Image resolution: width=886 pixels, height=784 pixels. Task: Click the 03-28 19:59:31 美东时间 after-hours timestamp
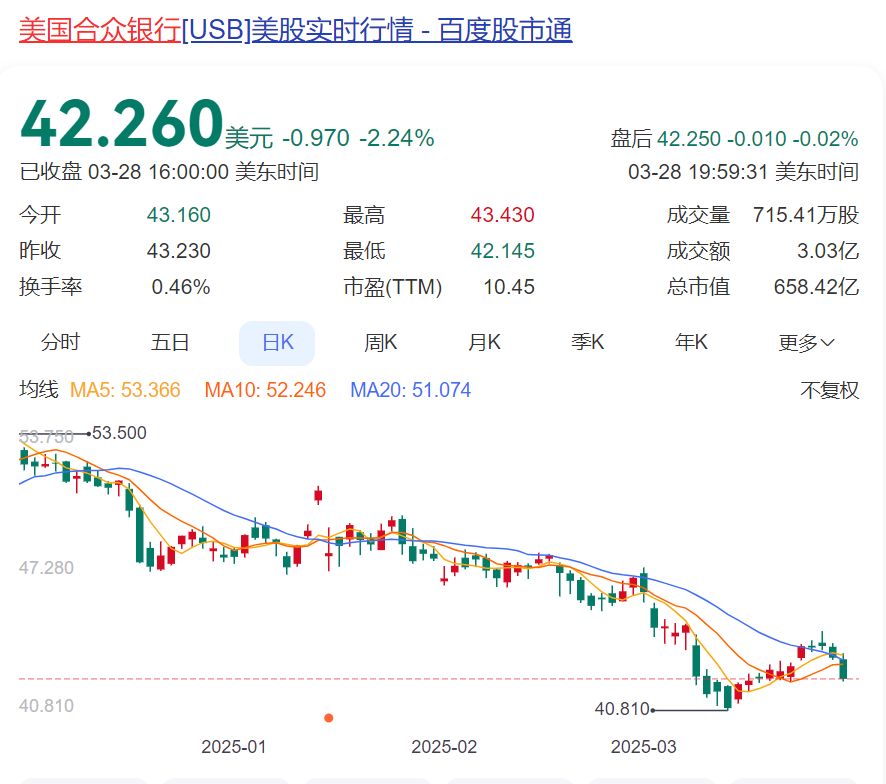tap(744, 171)
